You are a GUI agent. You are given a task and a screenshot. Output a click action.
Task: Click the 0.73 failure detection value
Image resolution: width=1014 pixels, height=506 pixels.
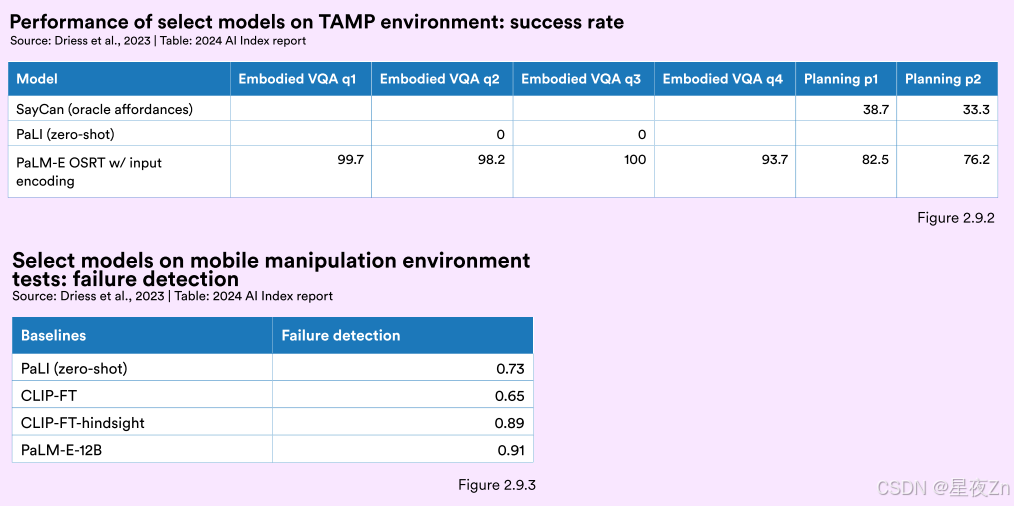510,369
